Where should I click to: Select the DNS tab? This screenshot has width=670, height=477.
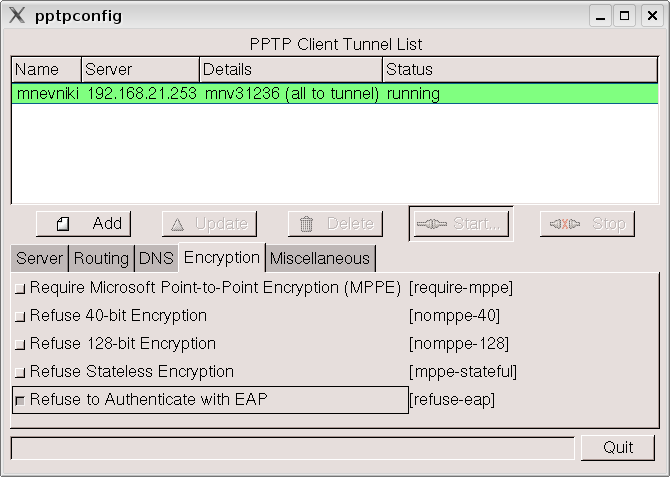click(x=156, y=258)
